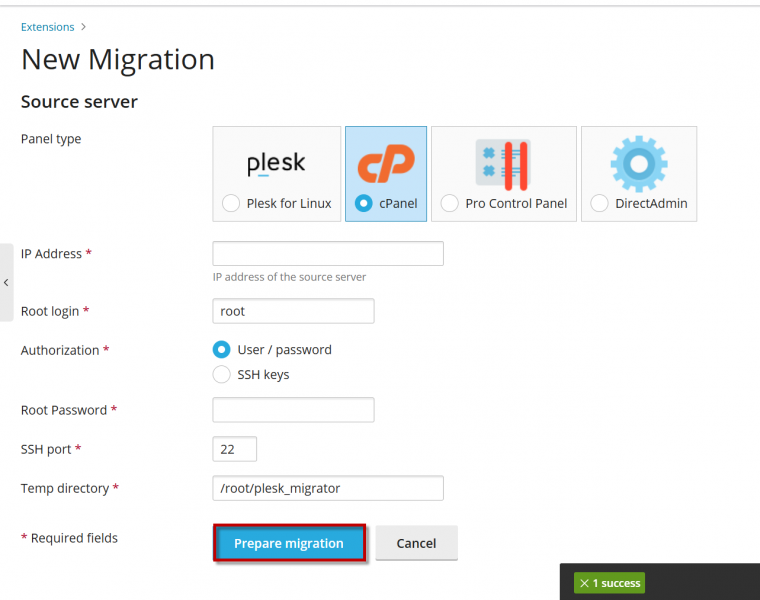Click the Prepare migration button

coord(289,543)
